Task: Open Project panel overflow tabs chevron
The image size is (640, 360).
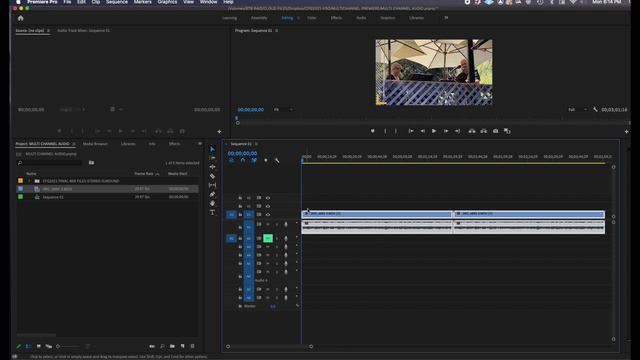Action: 200,144
